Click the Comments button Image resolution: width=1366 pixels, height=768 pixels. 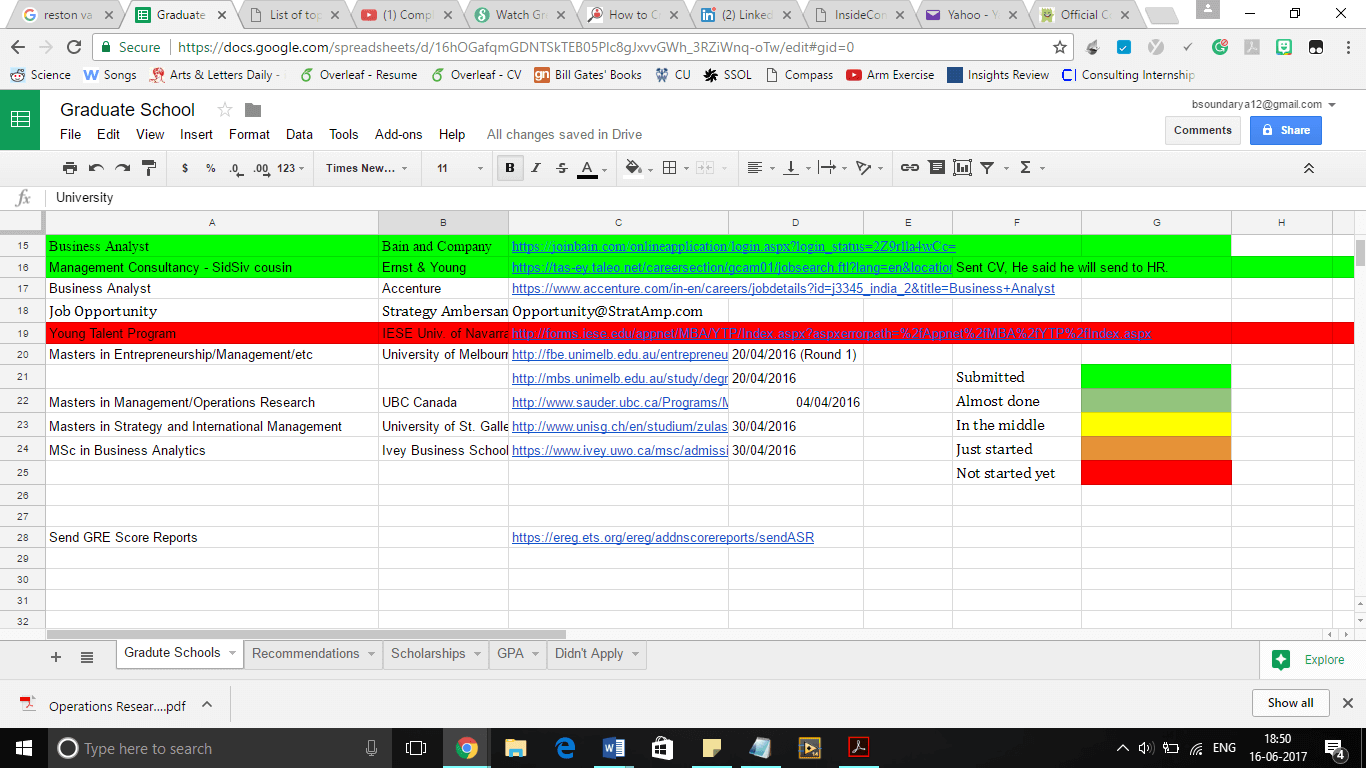point(1203,130)
